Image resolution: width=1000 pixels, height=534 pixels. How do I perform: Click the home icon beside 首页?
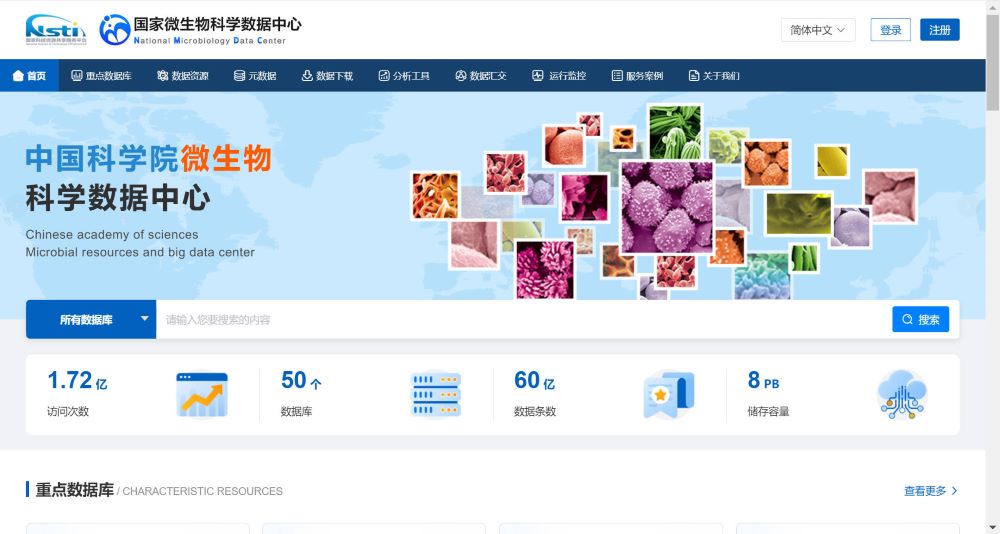(x=18, y=76)
